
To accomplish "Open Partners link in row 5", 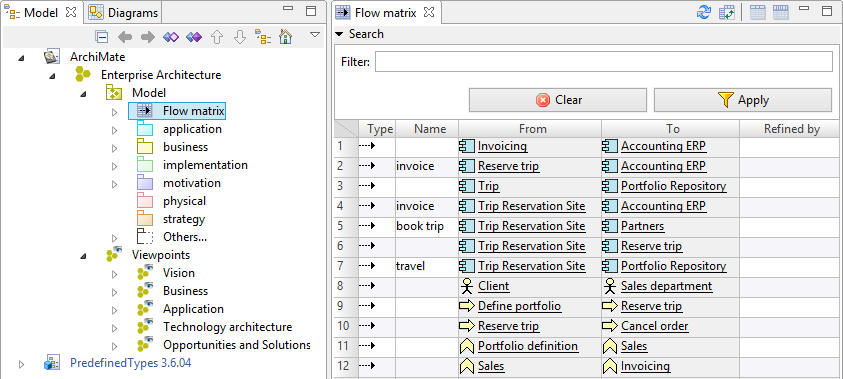I will 642,226.
